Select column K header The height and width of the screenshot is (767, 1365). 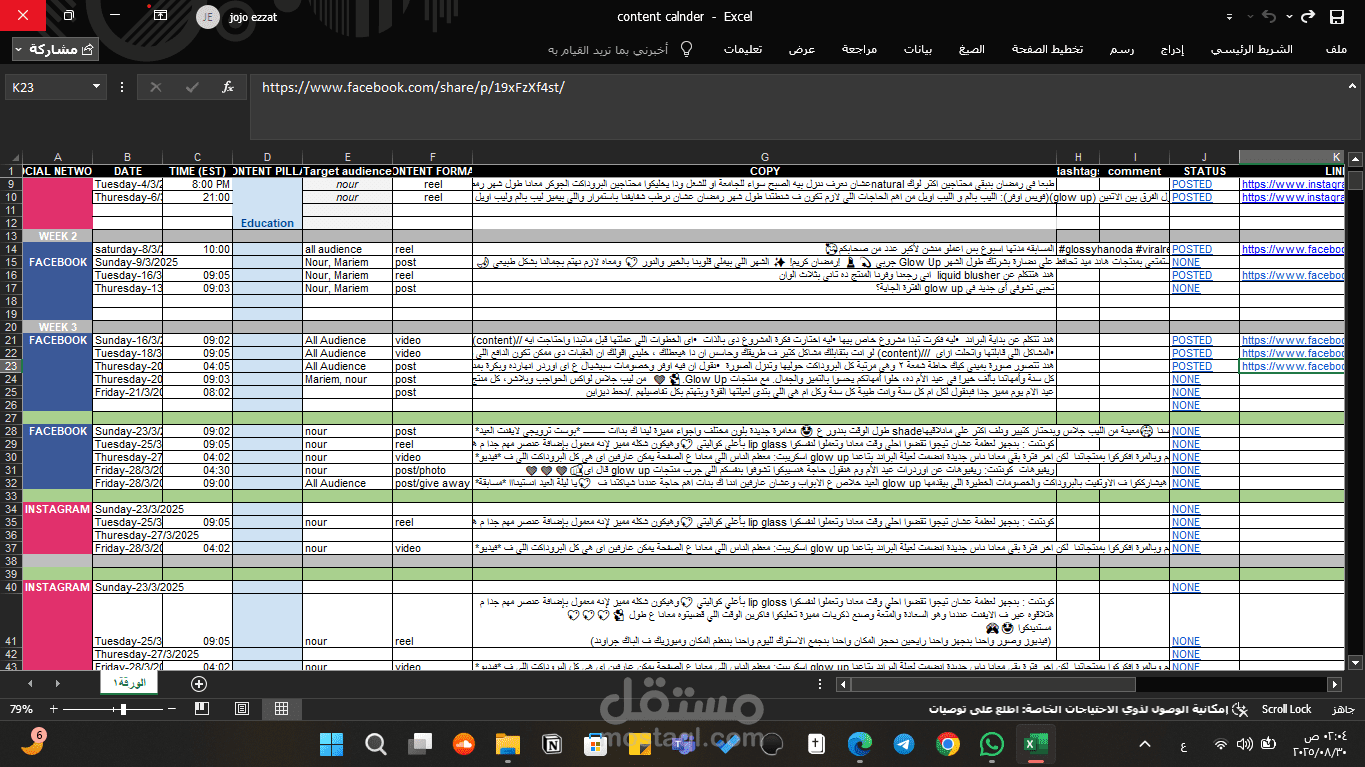(1292, 157)
